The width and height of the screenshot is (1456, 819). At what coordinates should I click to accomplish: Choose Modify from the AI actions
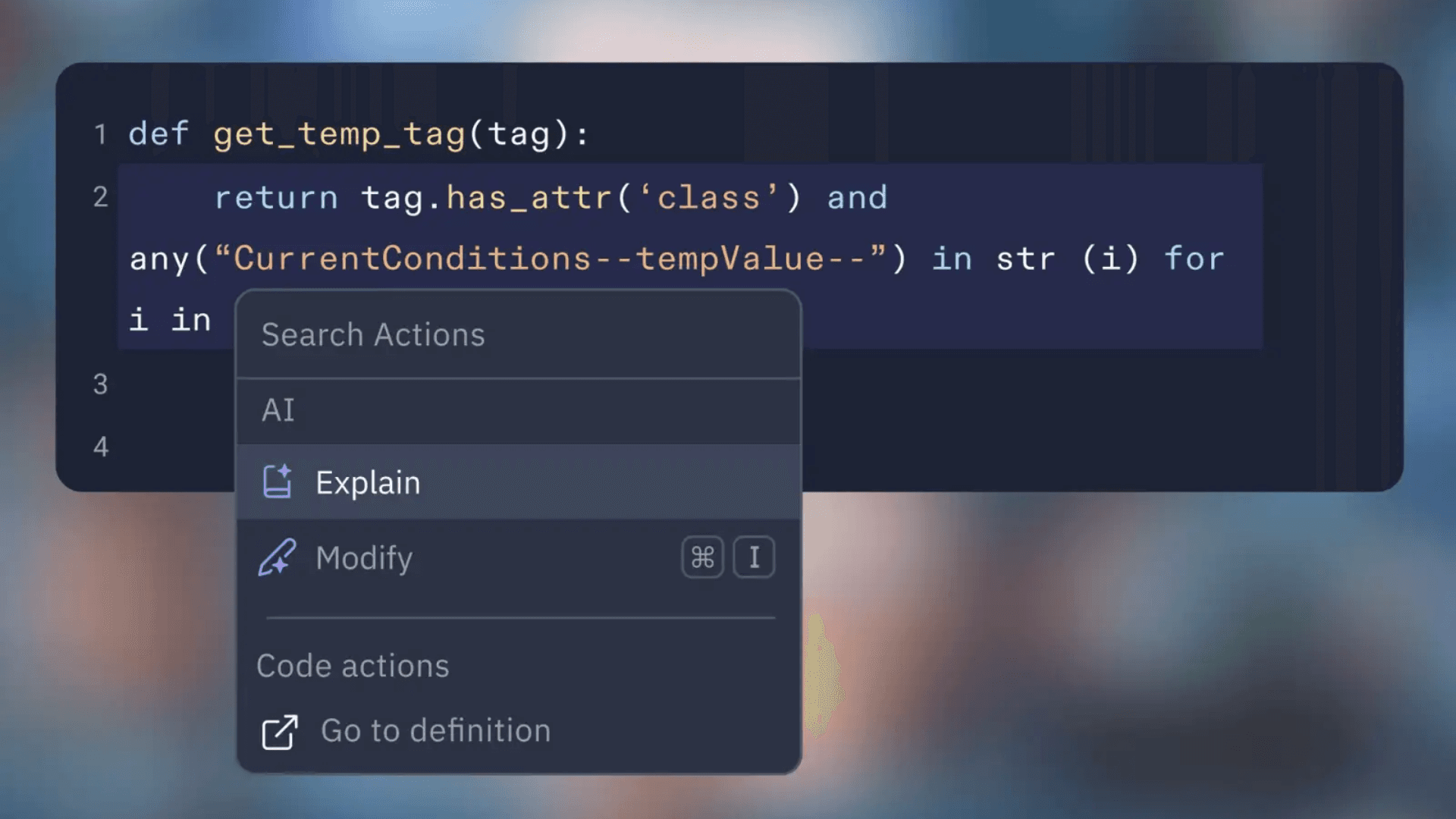(x=519, y=557)
